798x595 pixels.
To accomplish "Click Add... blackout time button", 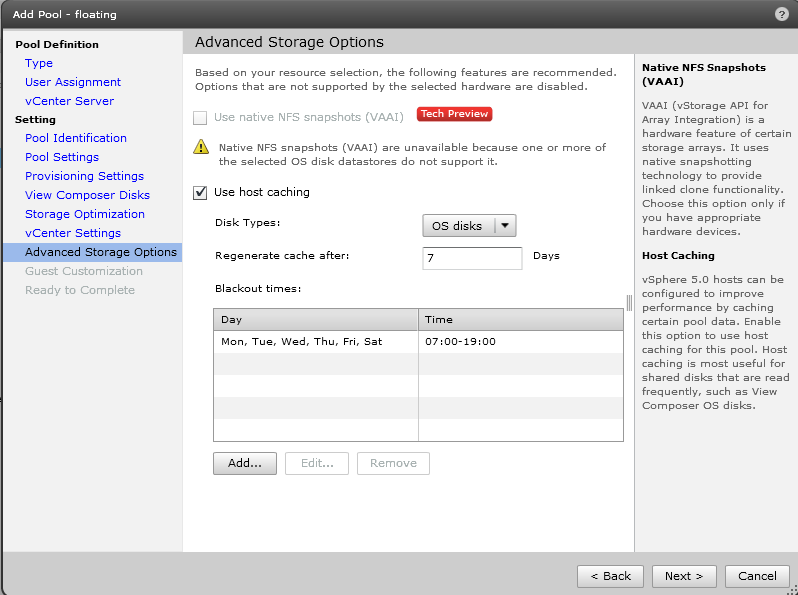I will [245, 463].
